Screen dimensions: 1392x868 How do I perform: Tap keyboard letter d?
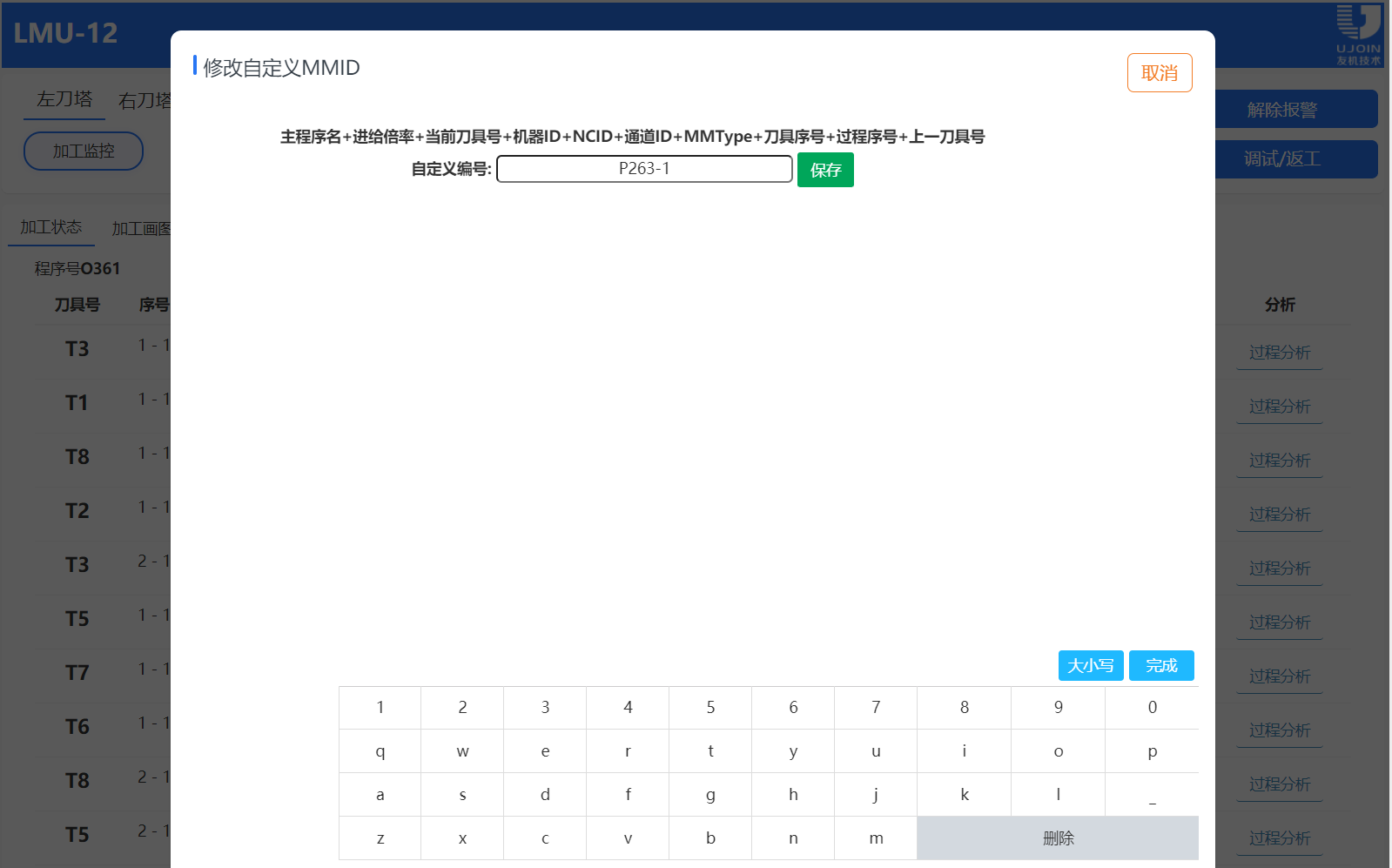tap(545, 795)
